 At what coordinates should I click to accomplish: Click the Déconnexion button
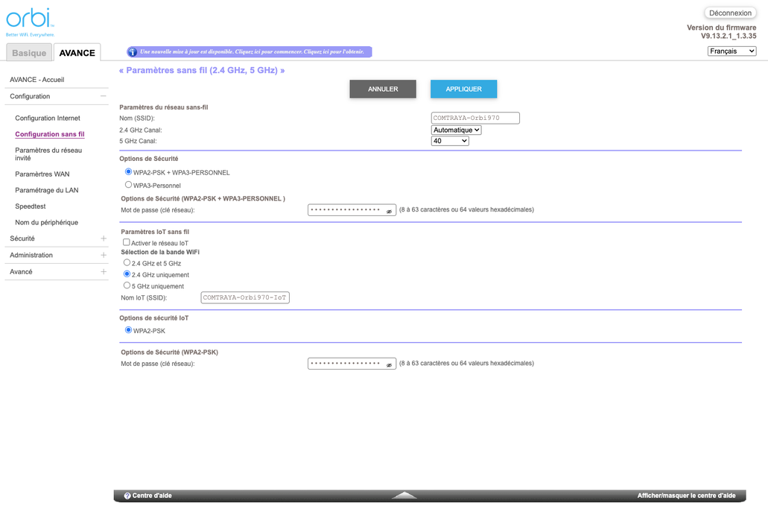click(730, 13)
